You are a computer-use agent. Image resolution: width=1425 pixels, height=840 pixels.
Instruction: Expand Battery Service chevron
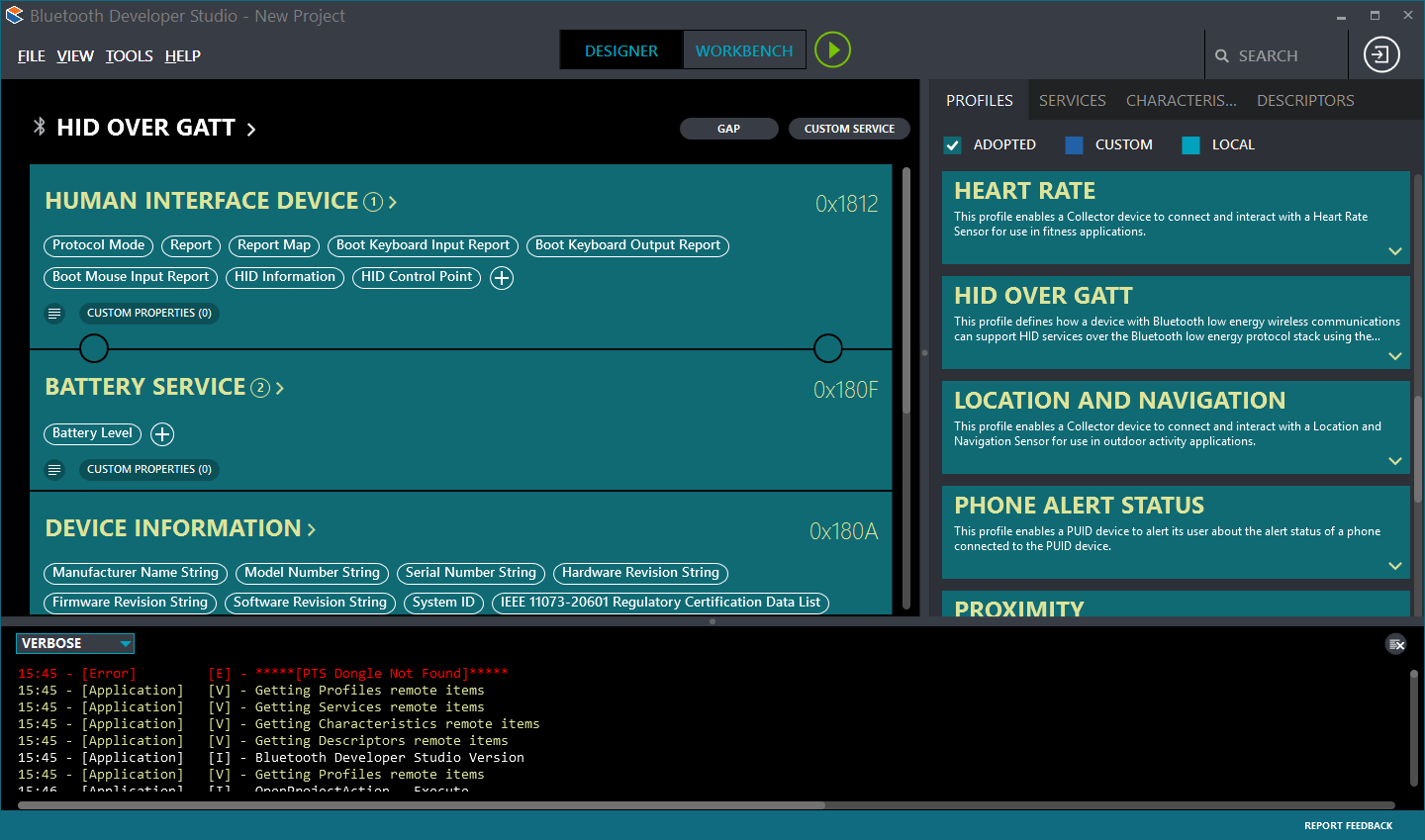(280, 389)
